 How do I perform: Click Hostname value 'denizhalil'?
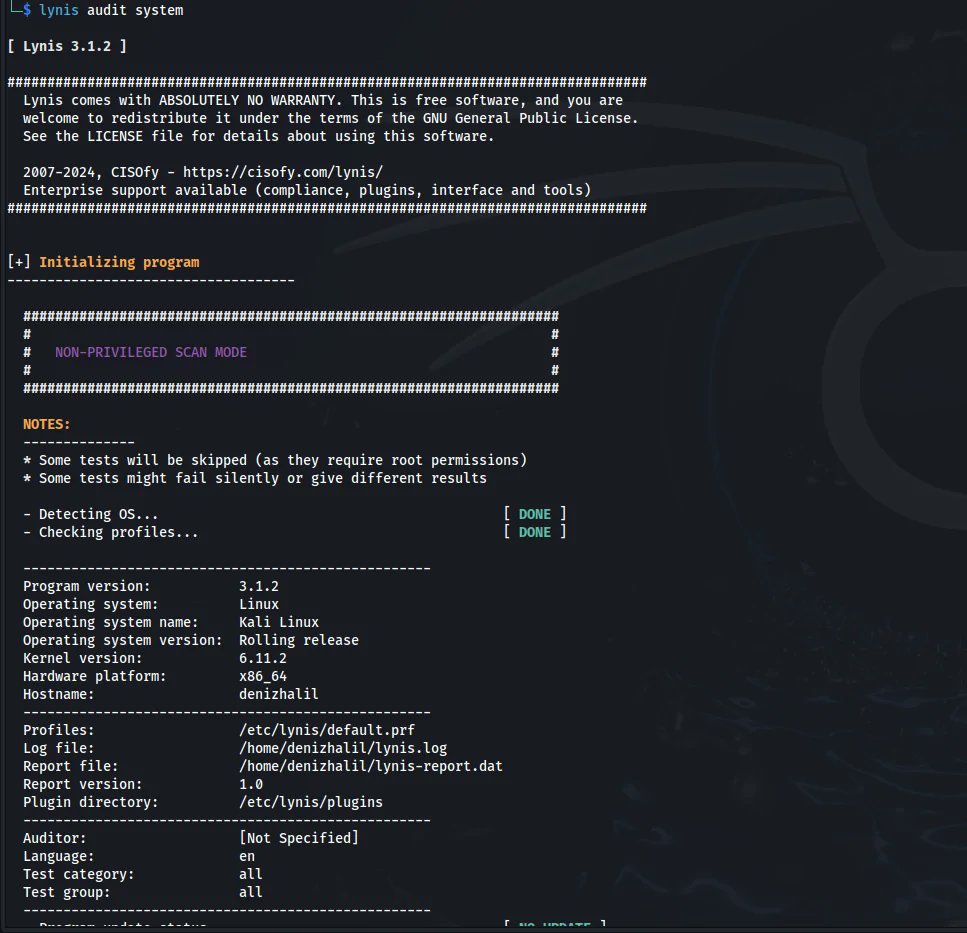tap(279, 694)
